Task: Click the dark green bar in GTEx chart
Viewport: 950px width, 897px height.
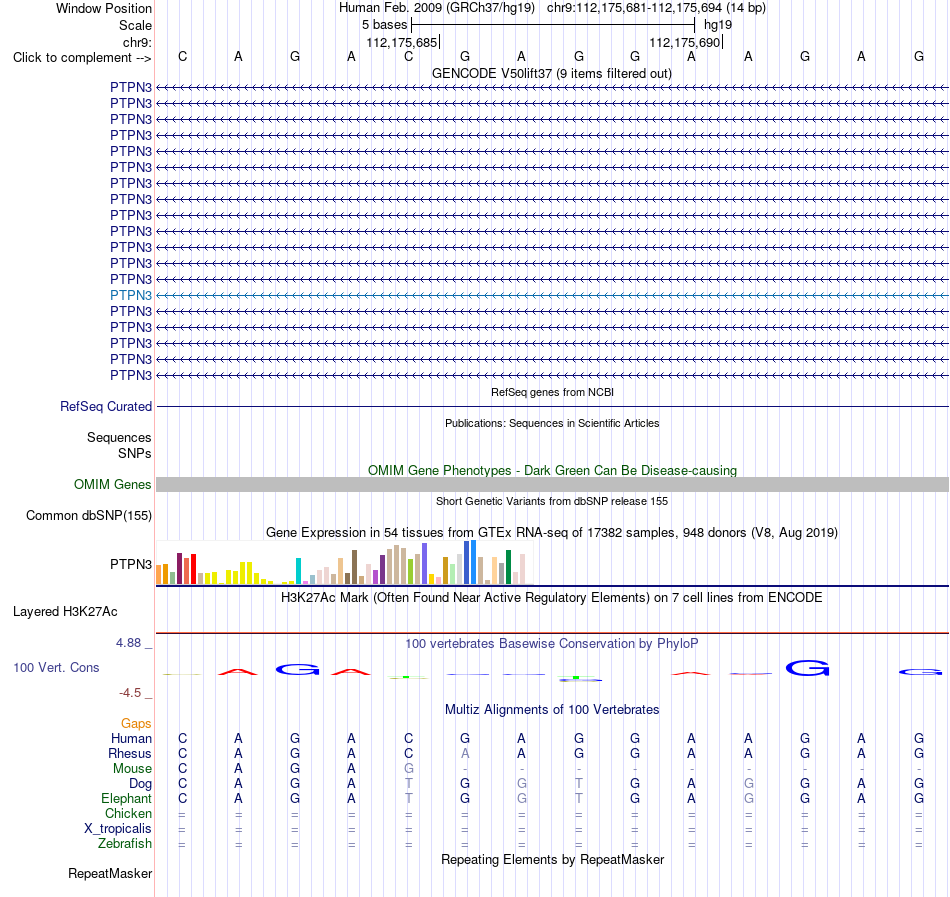Action: (x=508, y=567)
